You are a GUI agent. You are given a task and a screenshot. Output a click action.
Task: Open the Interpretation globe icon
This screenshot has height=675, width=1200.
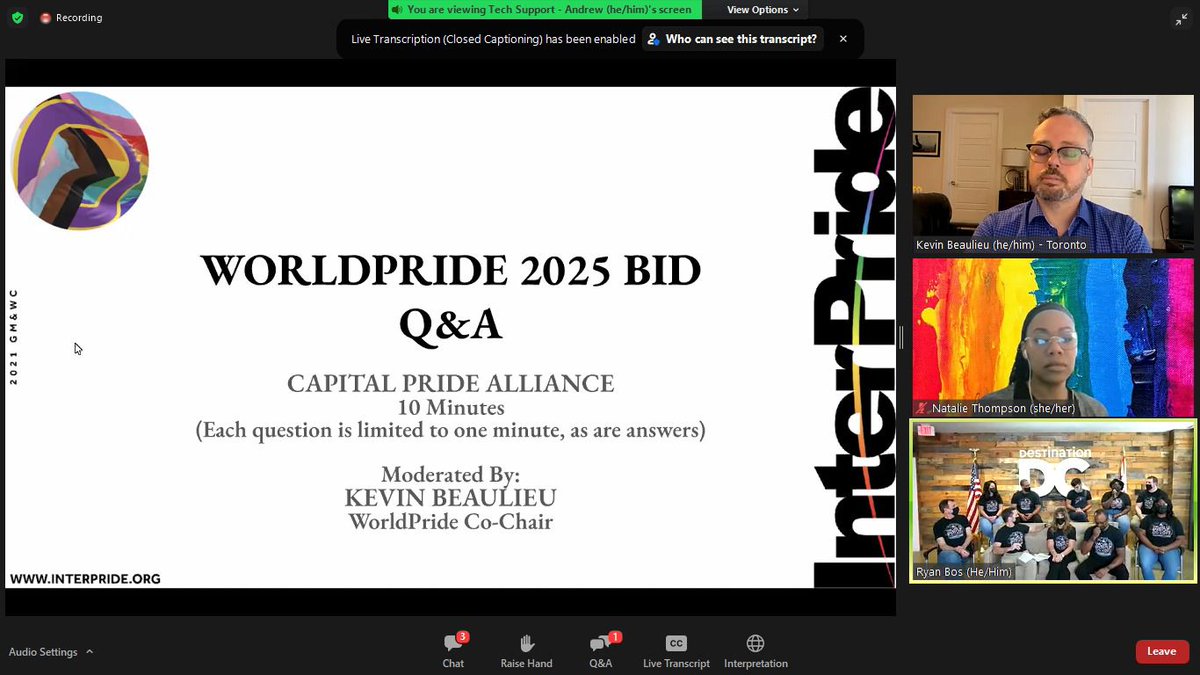(x=756, y=643)
